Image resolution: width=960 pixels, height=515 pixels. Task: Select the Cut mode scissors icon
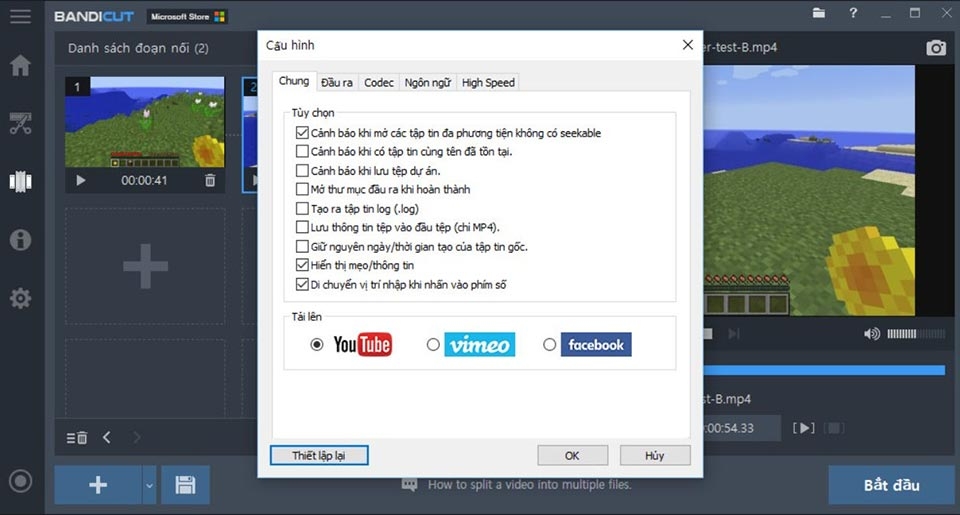click(20, 123)
